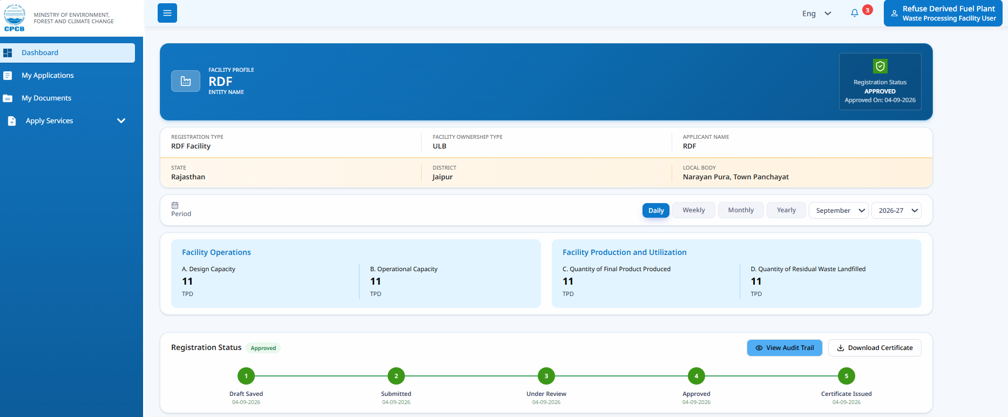
Task: Click the Approved status badge
Action: point(263,348)
